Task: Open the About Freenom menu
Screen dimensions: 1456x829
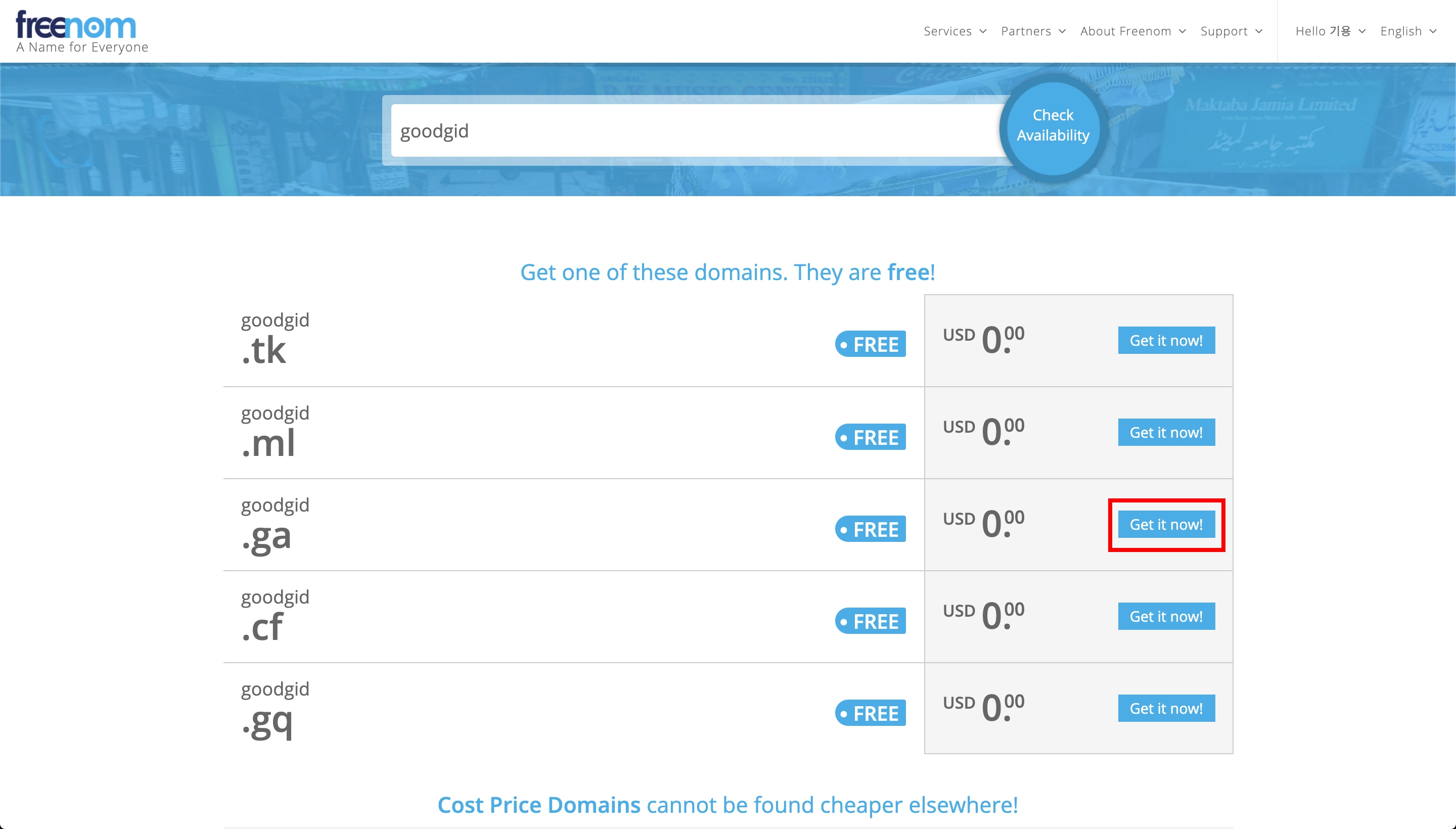Action: (1132, 31)
